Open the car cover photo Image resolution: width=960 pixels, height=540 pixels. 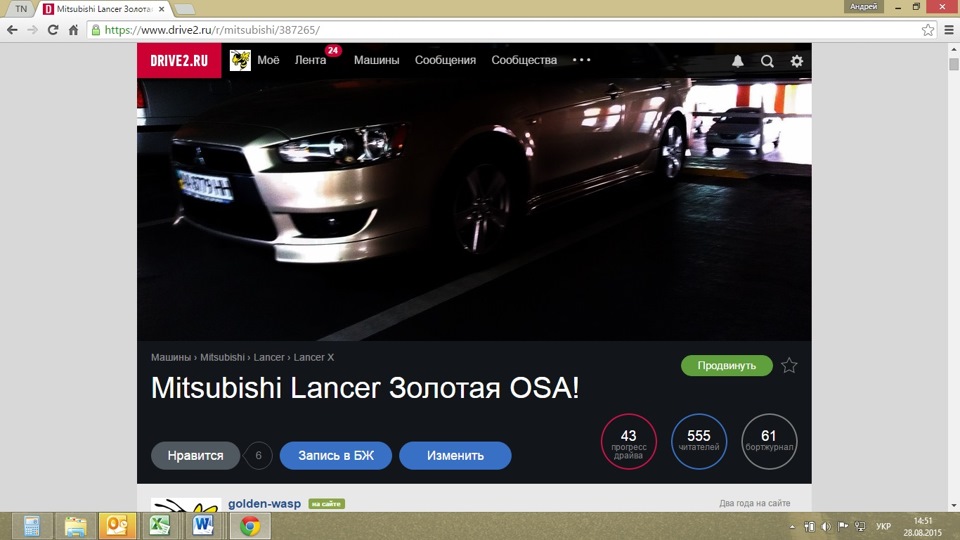click(474, 208)
